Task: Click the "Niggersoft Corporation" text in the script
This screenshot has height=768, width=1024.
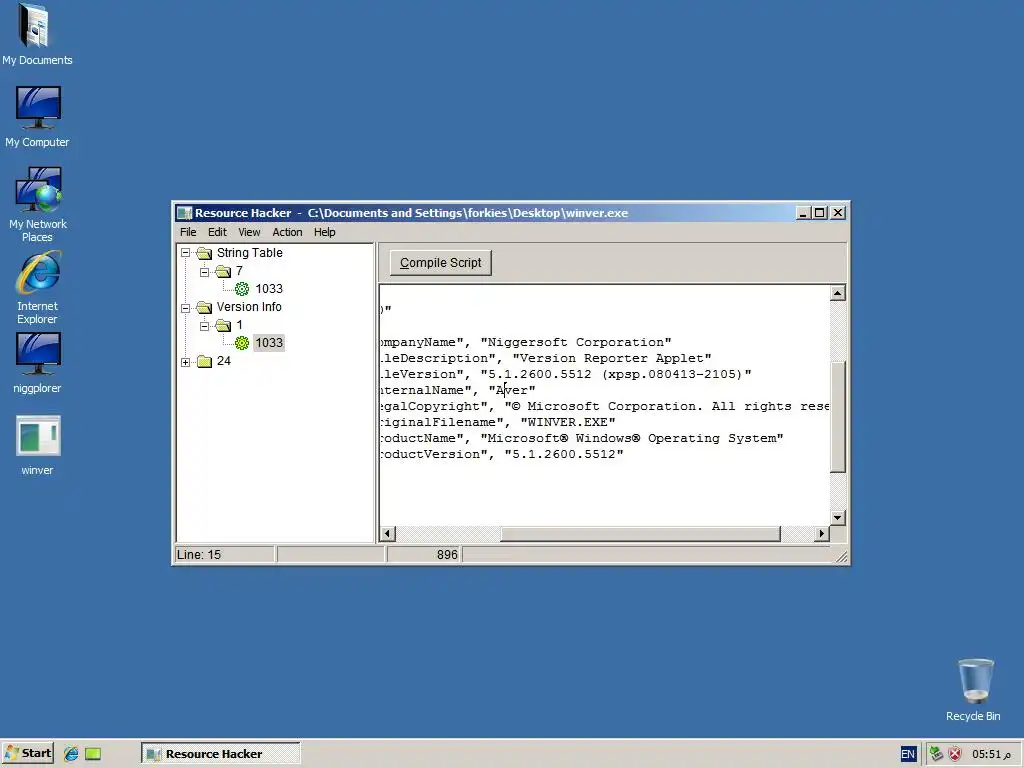Action: point(576,342)
